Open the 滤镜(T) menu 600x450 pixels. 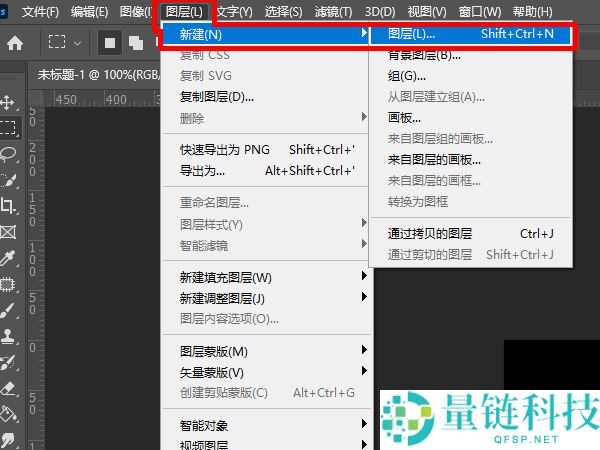point(333,12)
